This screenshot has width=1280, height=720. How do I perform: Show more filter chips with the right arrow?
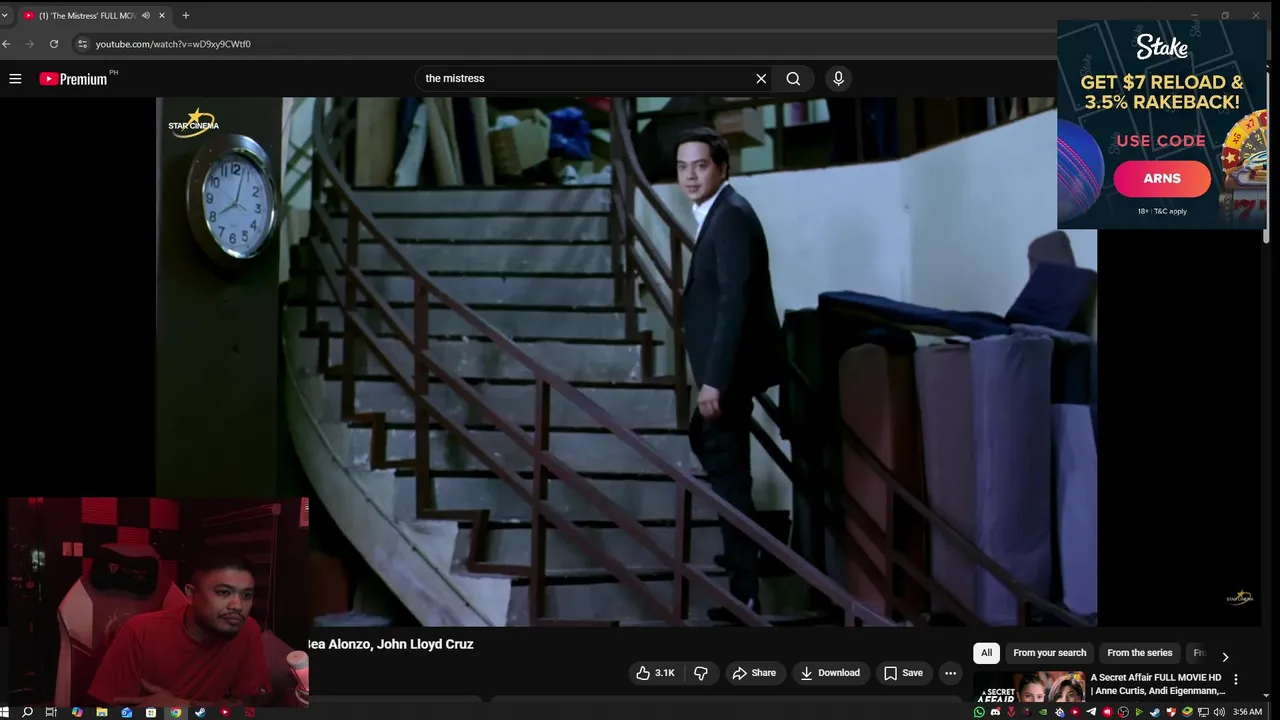[x=1225, y=657]
